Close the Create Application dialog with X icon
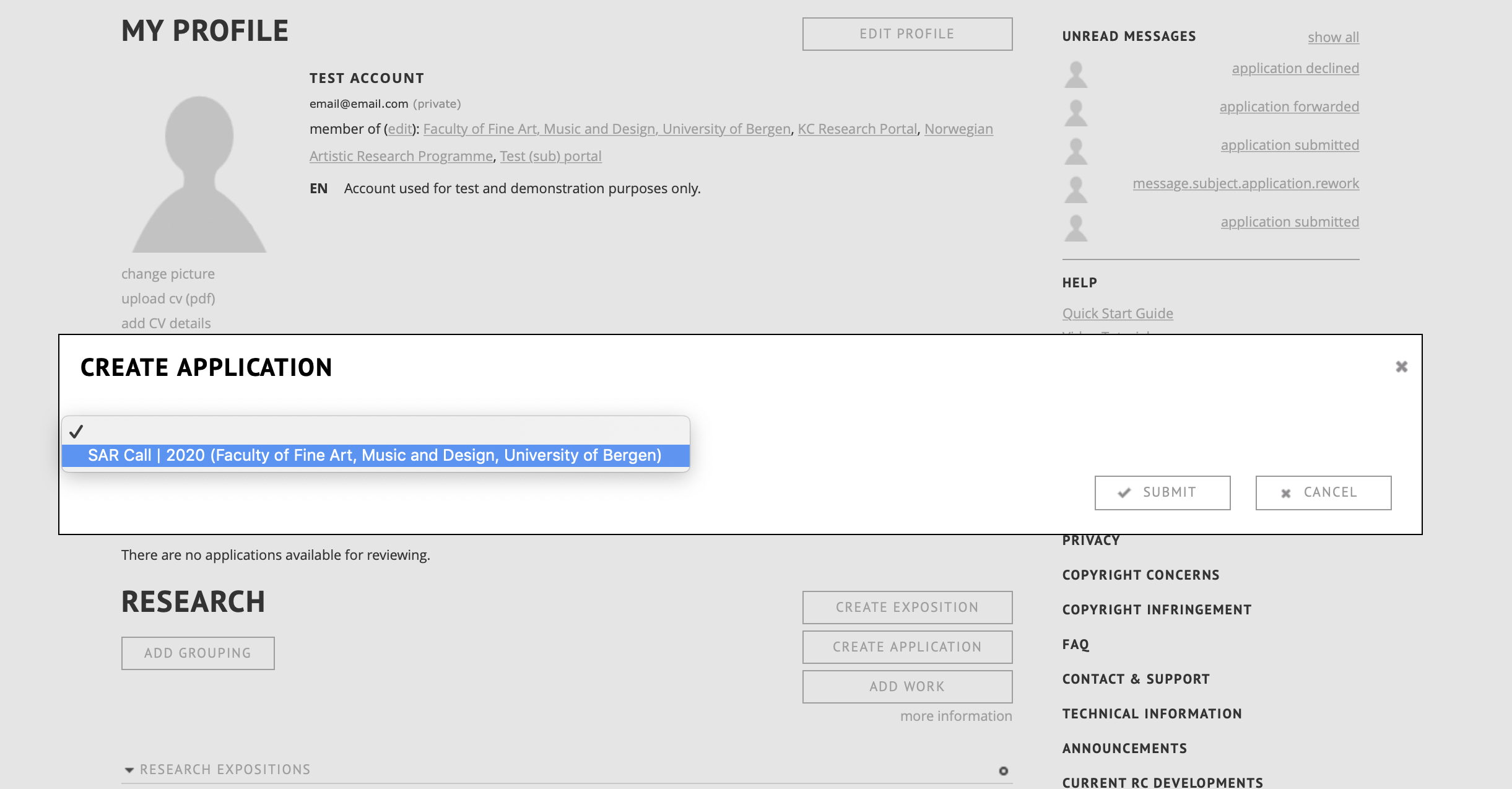This screenshot has width=1512, height=789. [1401, 367]
